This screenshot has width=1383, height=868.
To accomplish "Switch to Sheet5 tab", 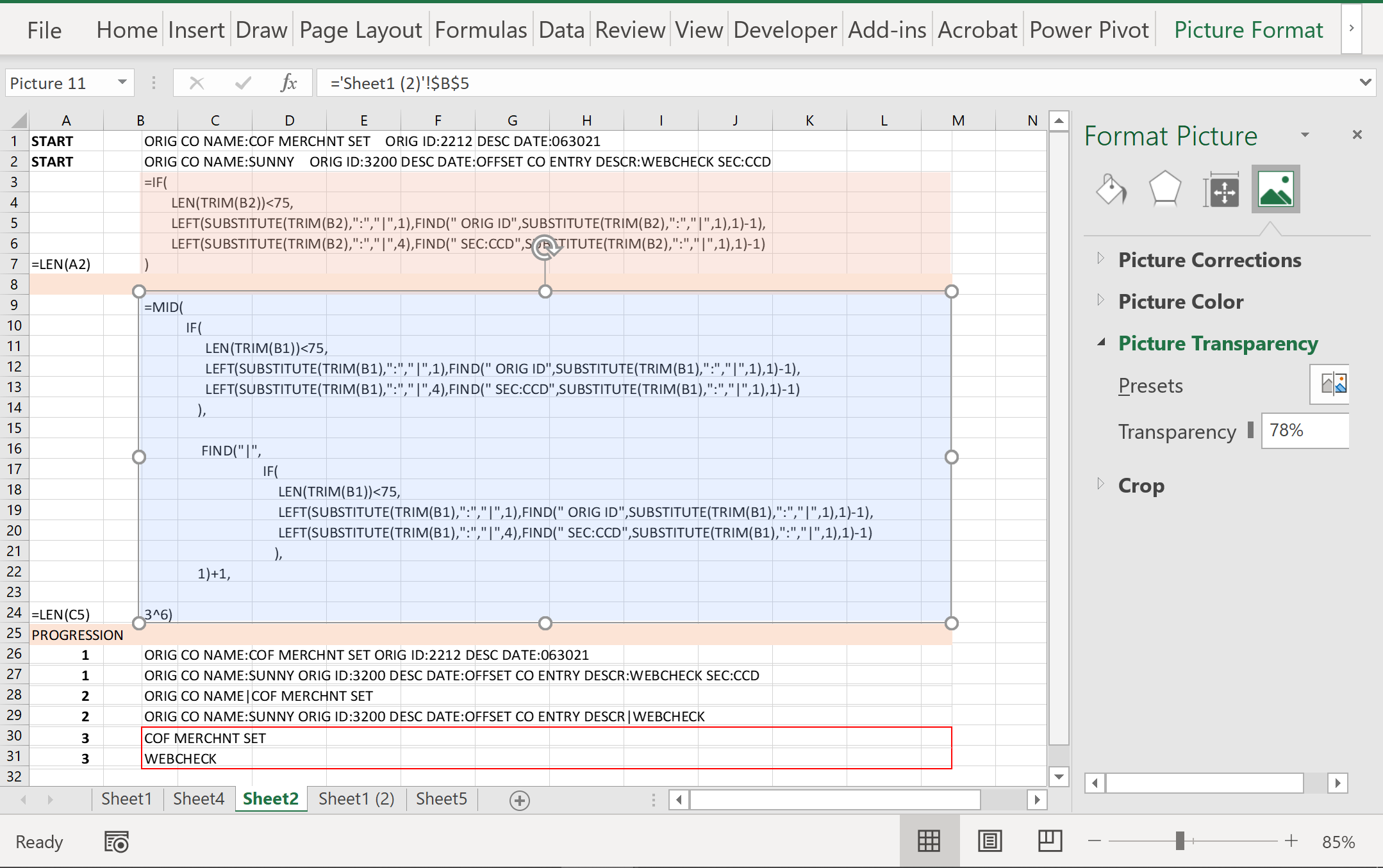I will pyautogui.click(x=442, y=799).
